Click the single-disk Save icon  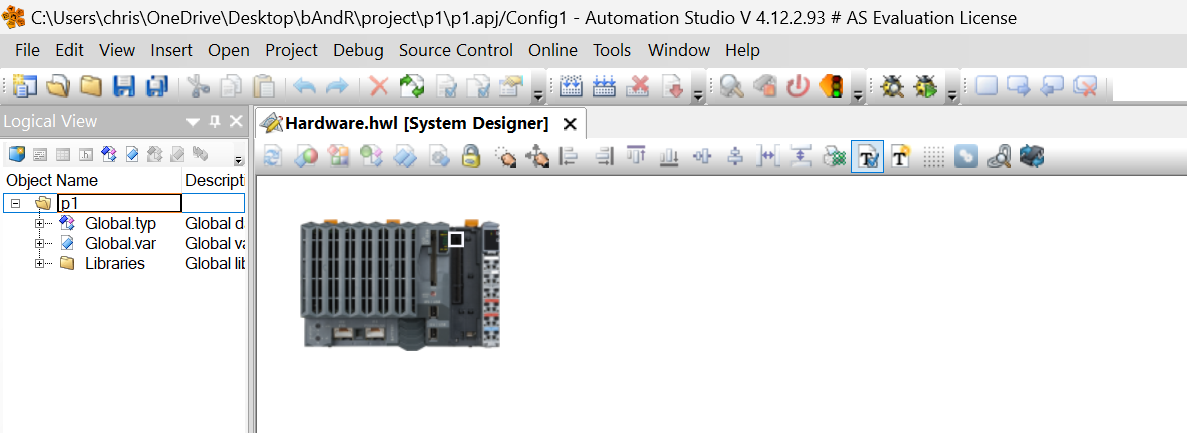[x=124, y=86]
